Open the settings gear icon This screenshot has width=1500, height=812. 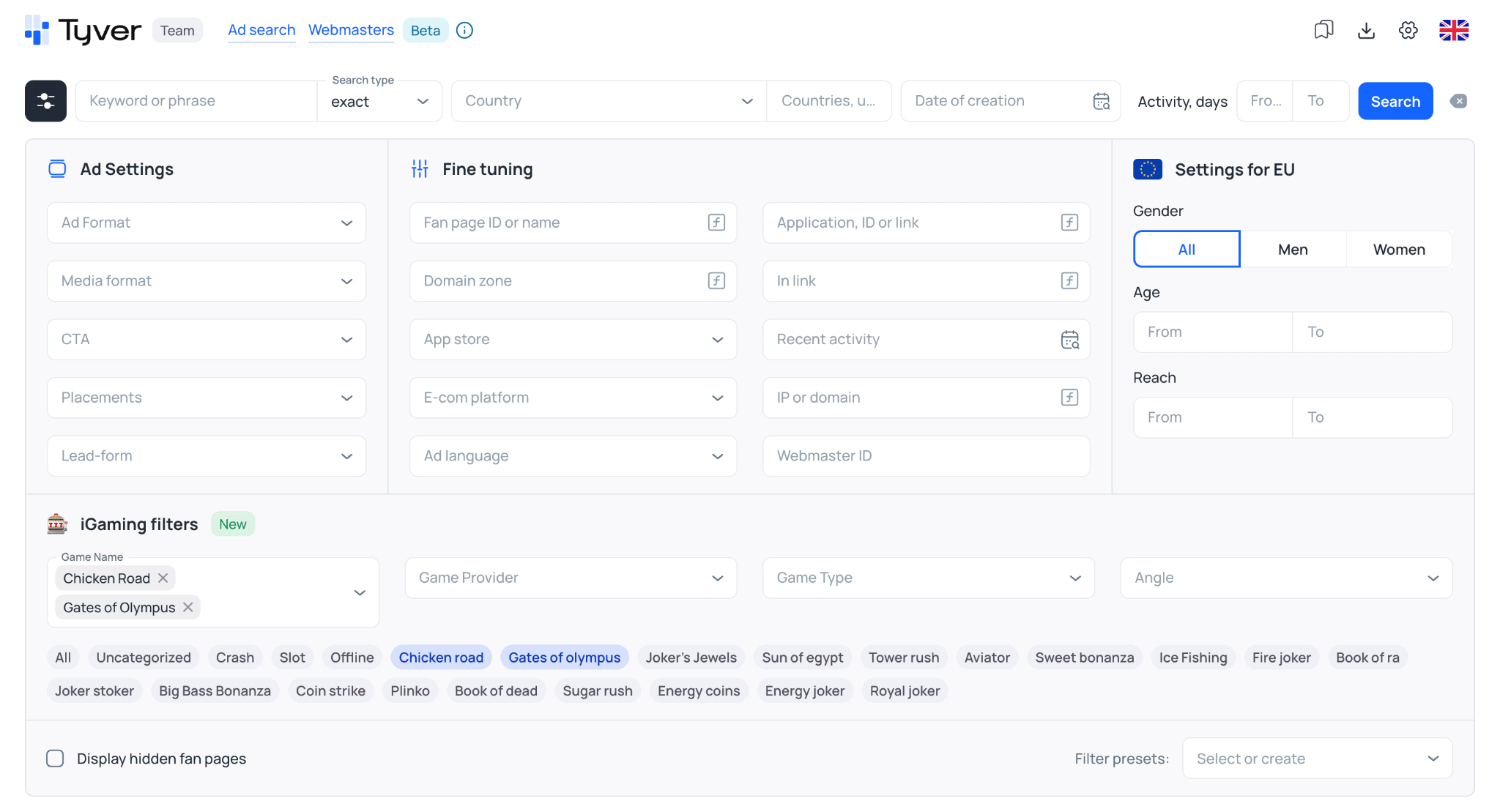[1408, 30]
